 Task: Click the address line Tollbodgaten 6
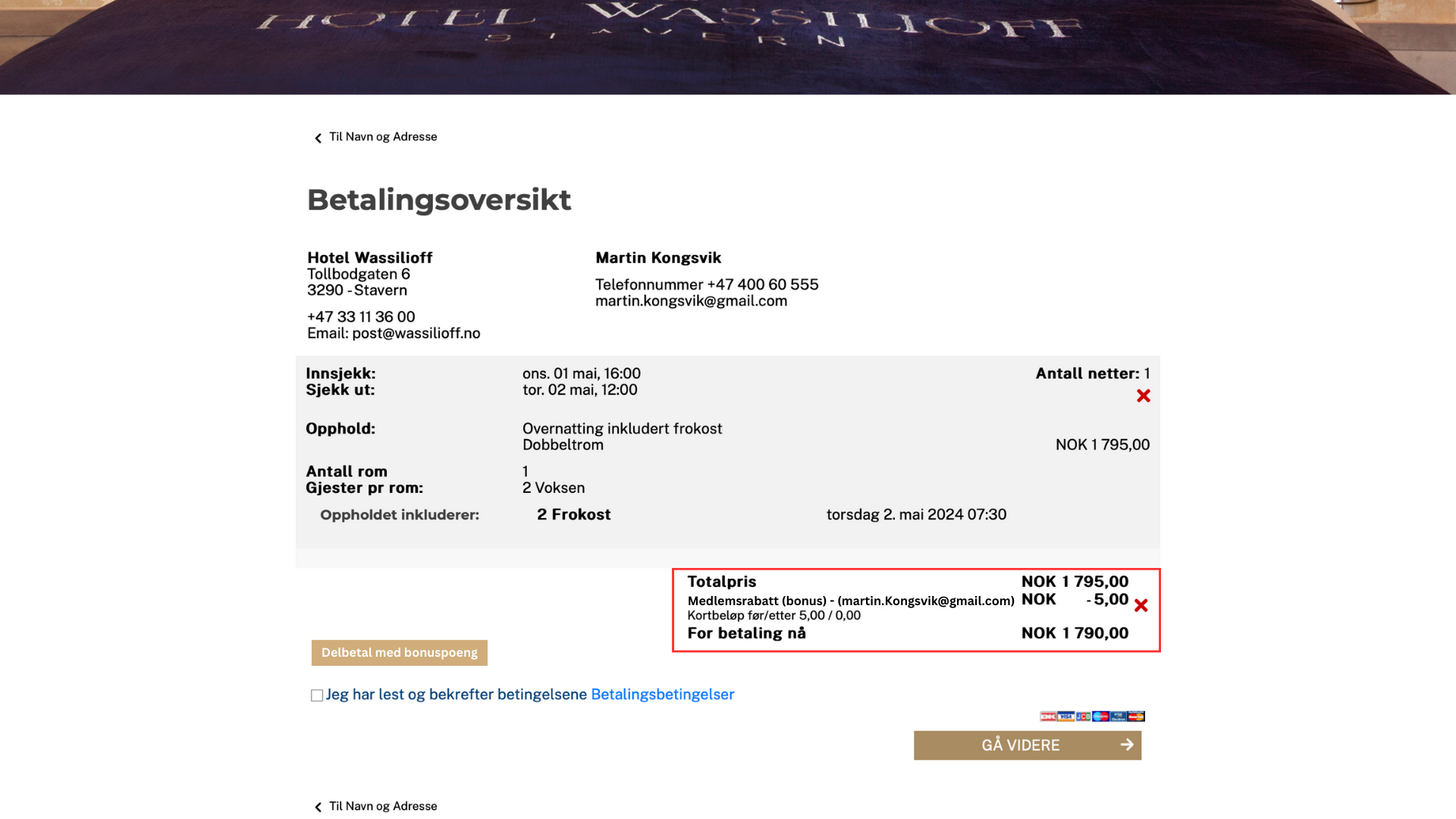pyautogui.click(x=359, y=275)
